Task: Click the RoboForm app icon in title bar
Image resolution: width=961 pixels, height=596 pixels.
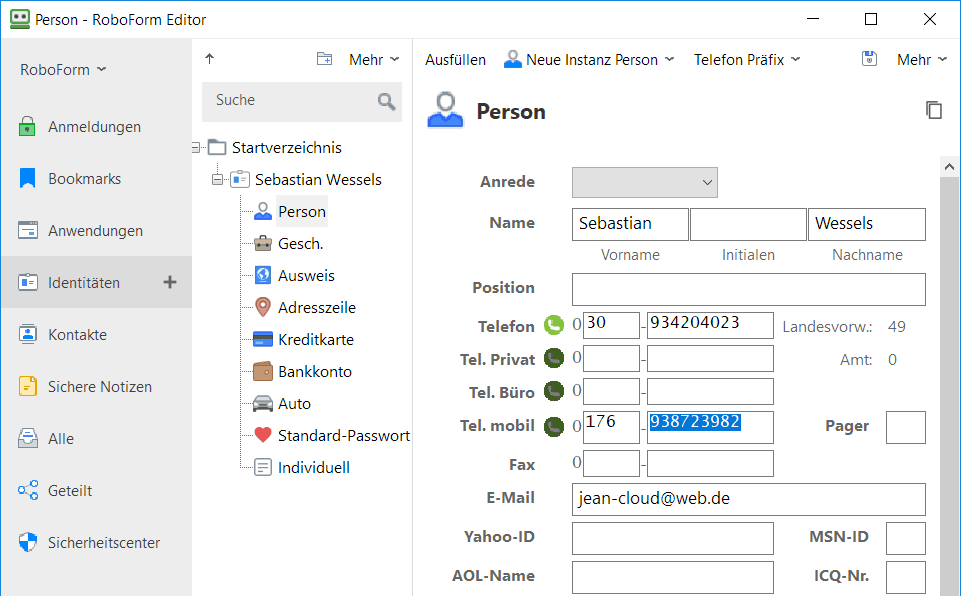Action: [x=20, y=19]
